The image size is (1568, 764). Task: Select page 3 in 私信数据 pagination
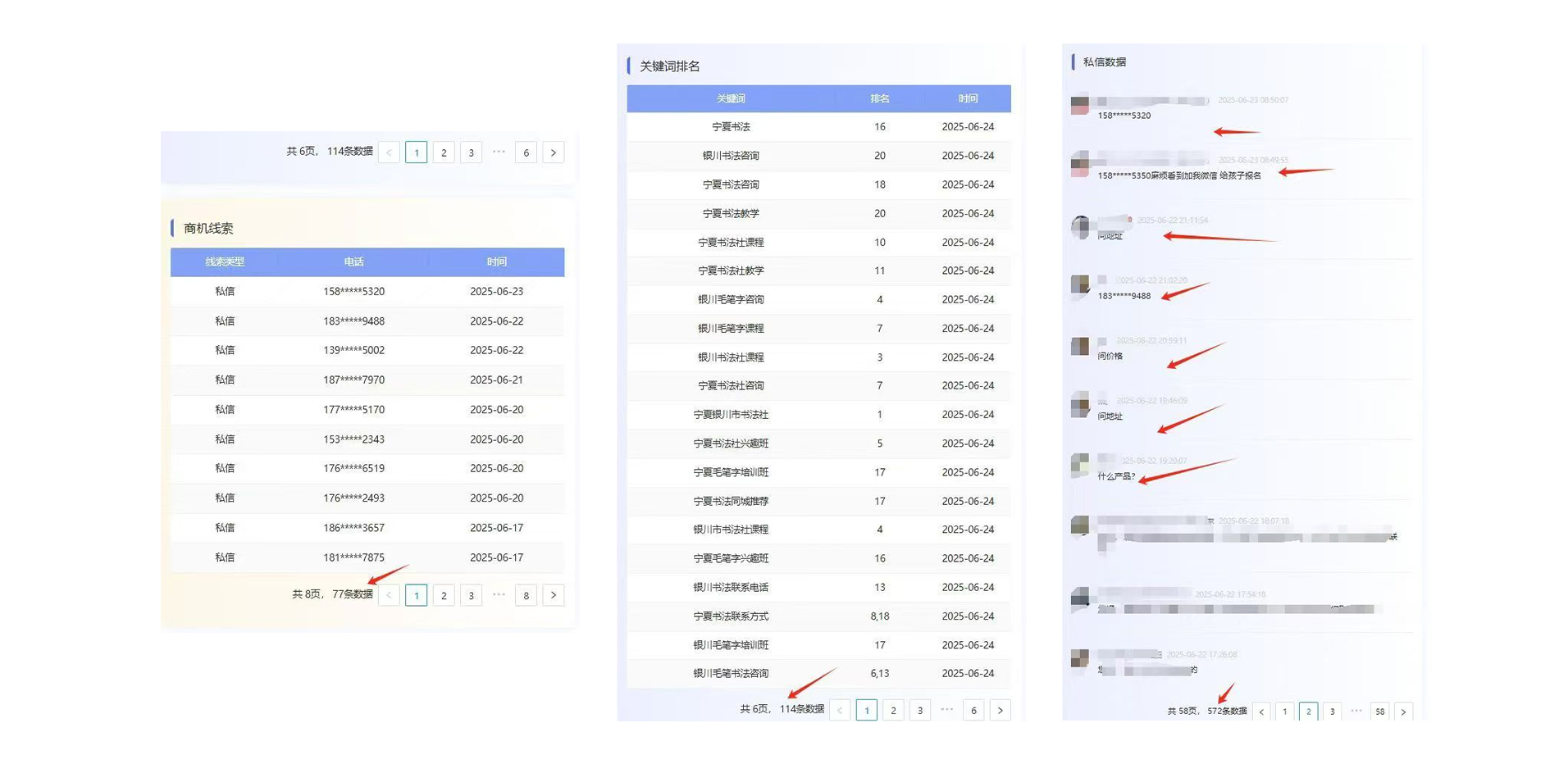[1332, 712]
